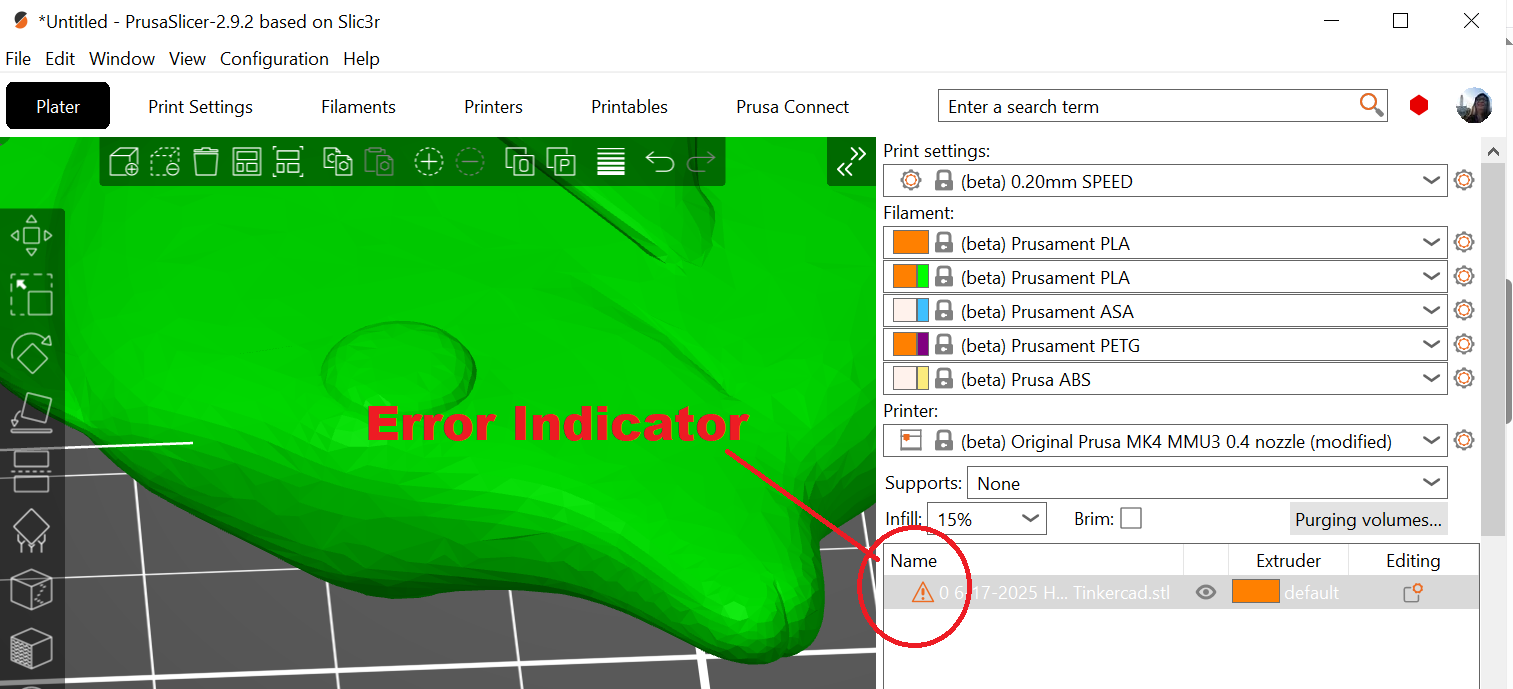Select the Paint-on supports tool

tap(31, 530)
